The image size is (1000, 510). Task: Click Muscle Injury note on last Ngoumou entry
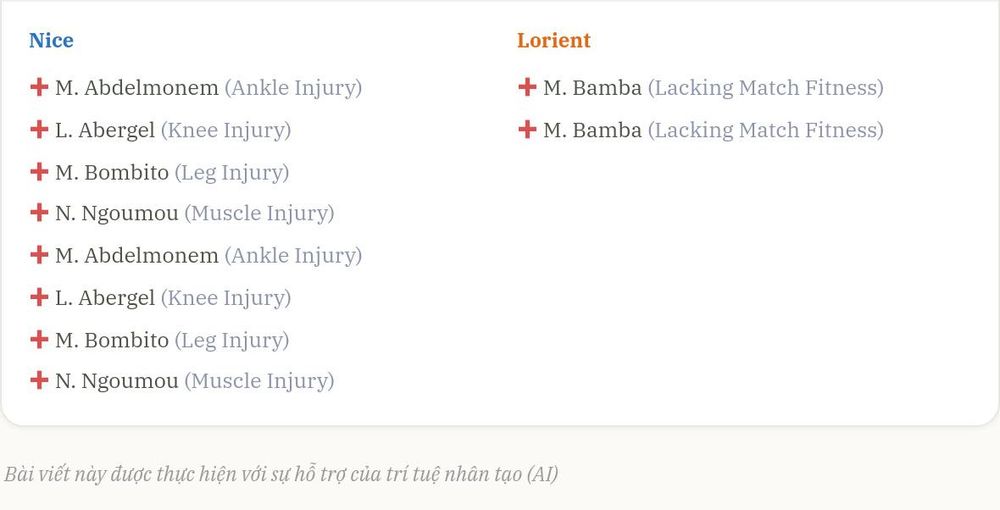click(x=260, y=381)
